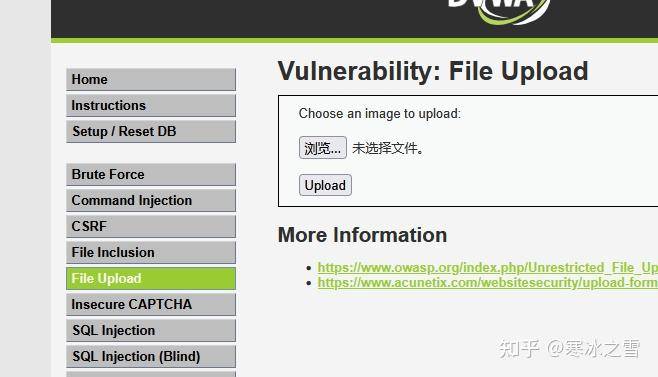Open Setup / Reset DB page
Viewport: 658px width, 377px height.
pyautogui.click(x=151, y=131)
